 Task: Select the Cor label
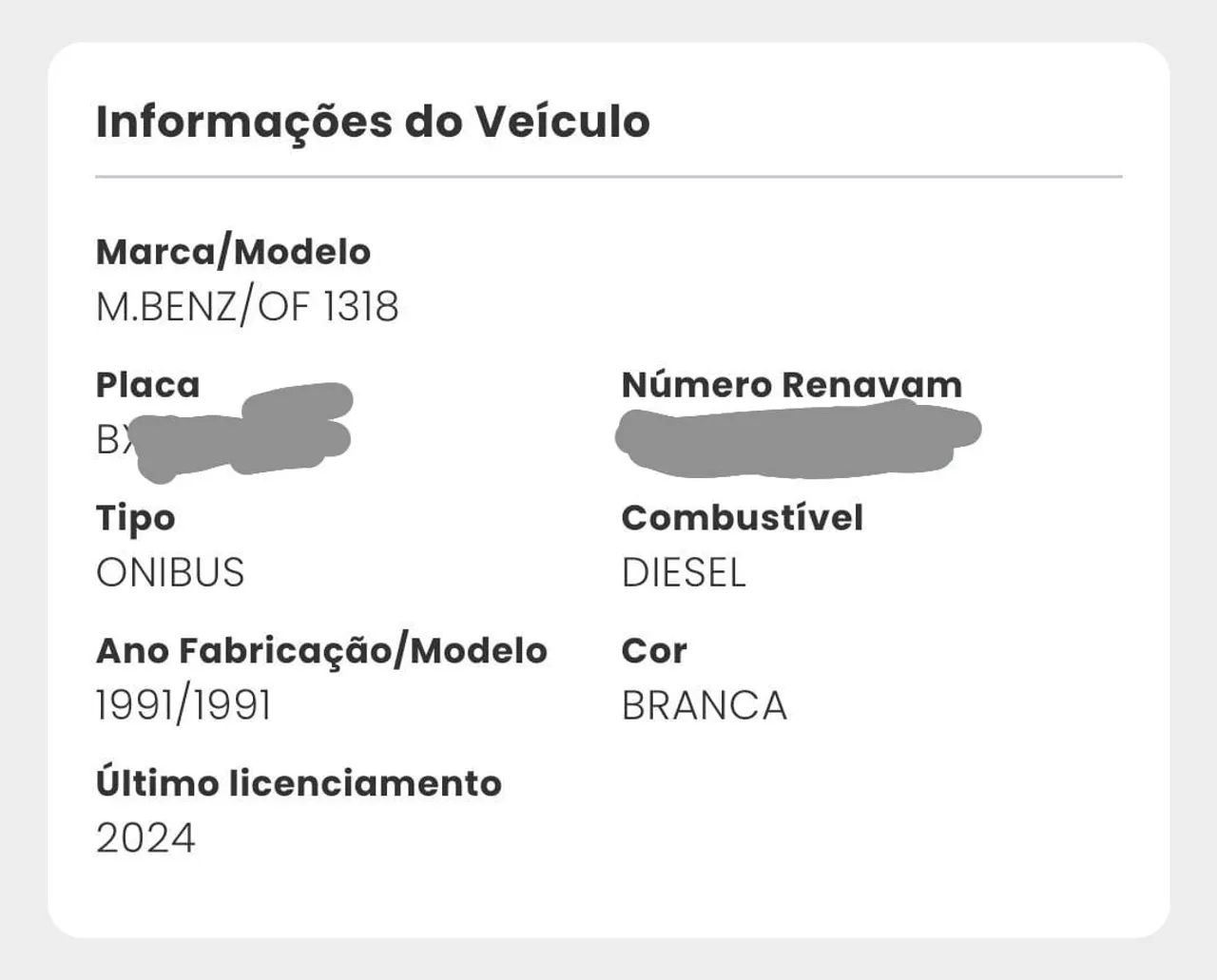click(654, 651)
